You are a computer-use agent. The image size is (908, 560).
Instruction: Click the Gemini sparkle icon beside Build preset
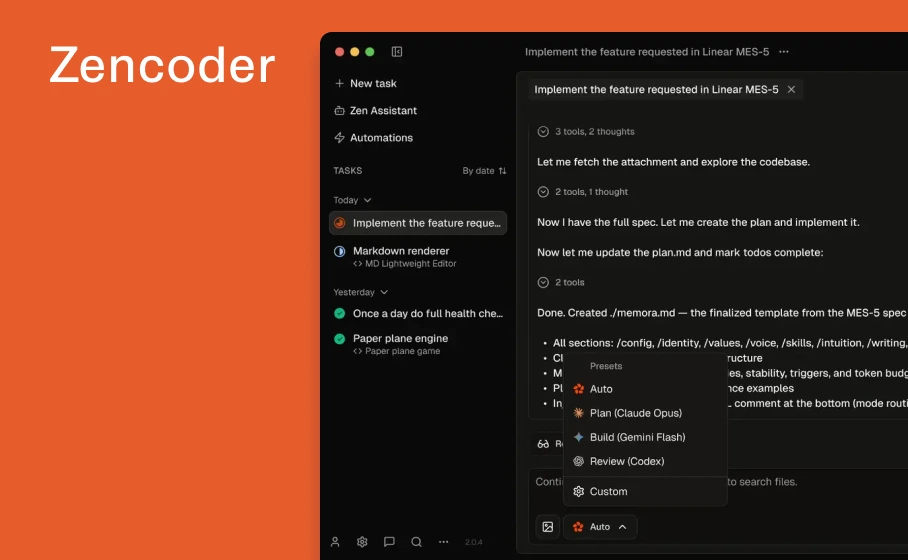coord(578,437)
